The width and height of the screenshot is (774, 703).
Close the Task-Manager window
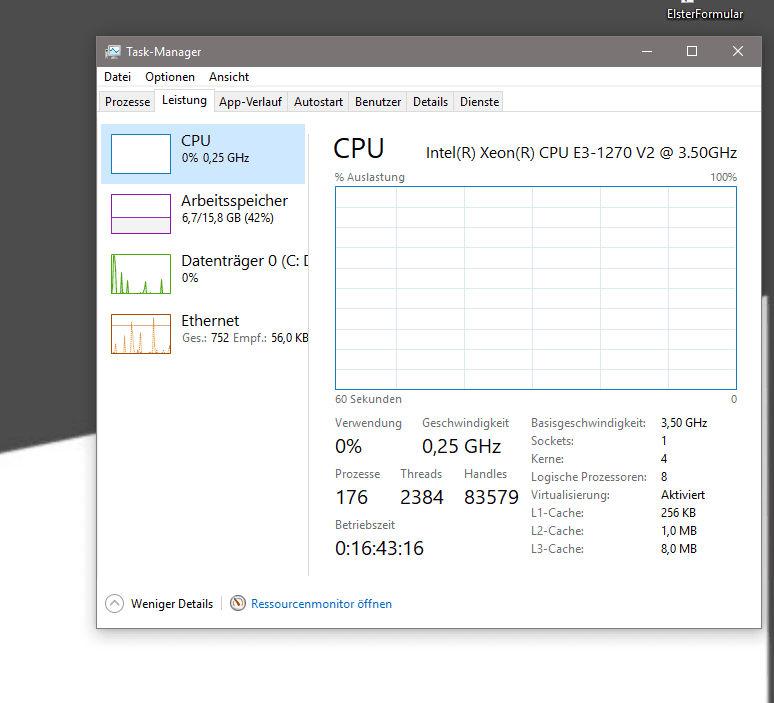click(x=737, y=51)
